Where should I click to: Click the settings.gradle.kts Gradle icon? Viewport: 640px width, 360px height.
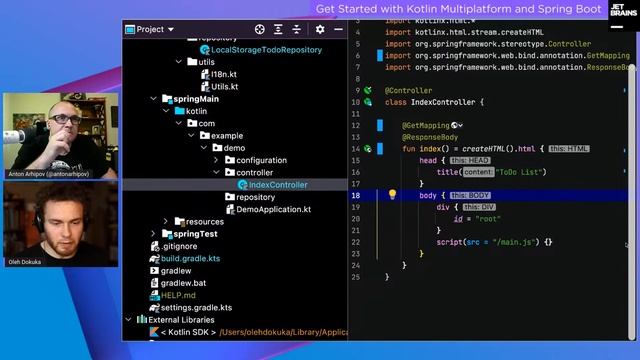[154, 307]
